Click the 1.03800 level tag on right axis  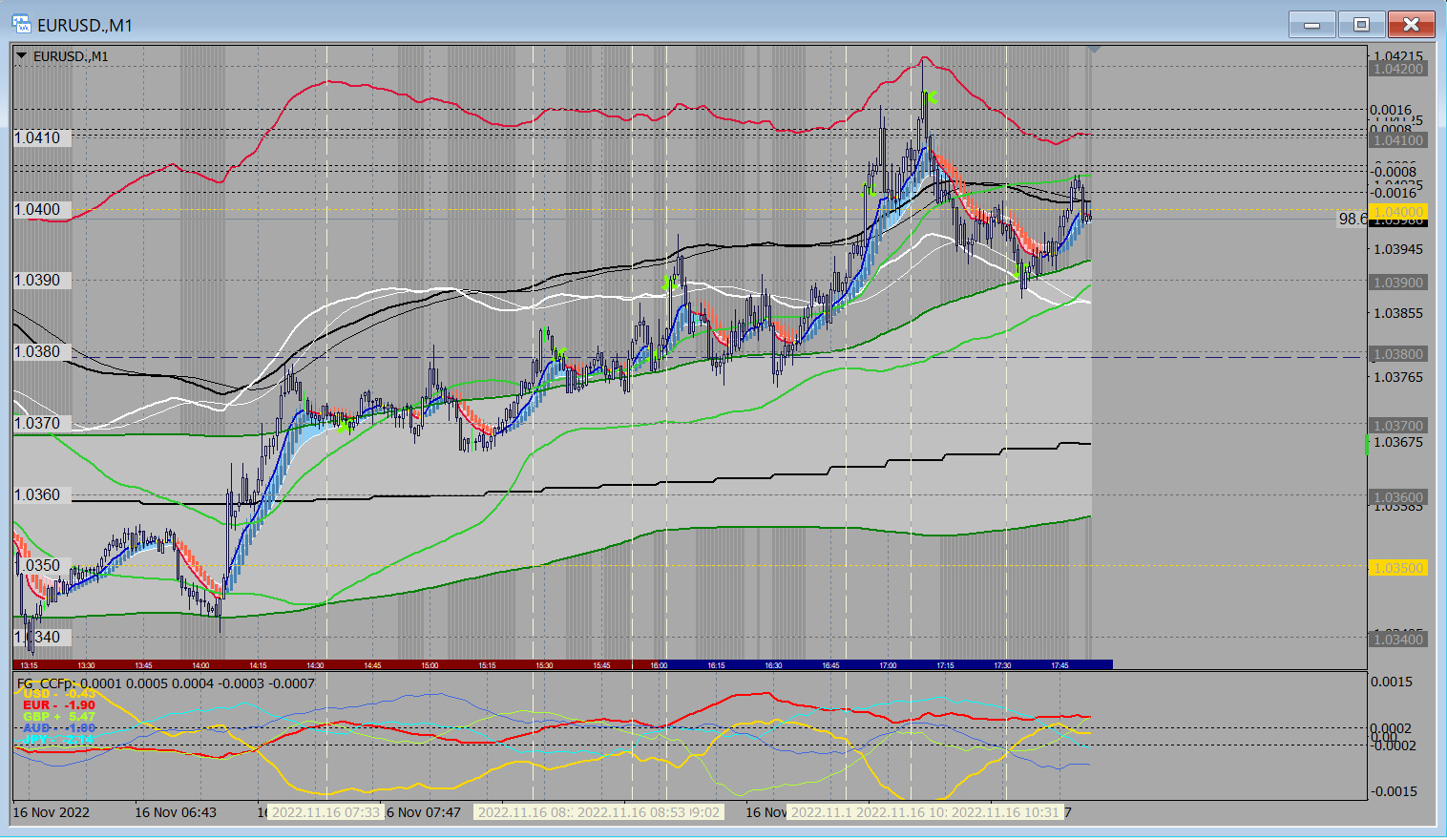tap(1398, 354)
